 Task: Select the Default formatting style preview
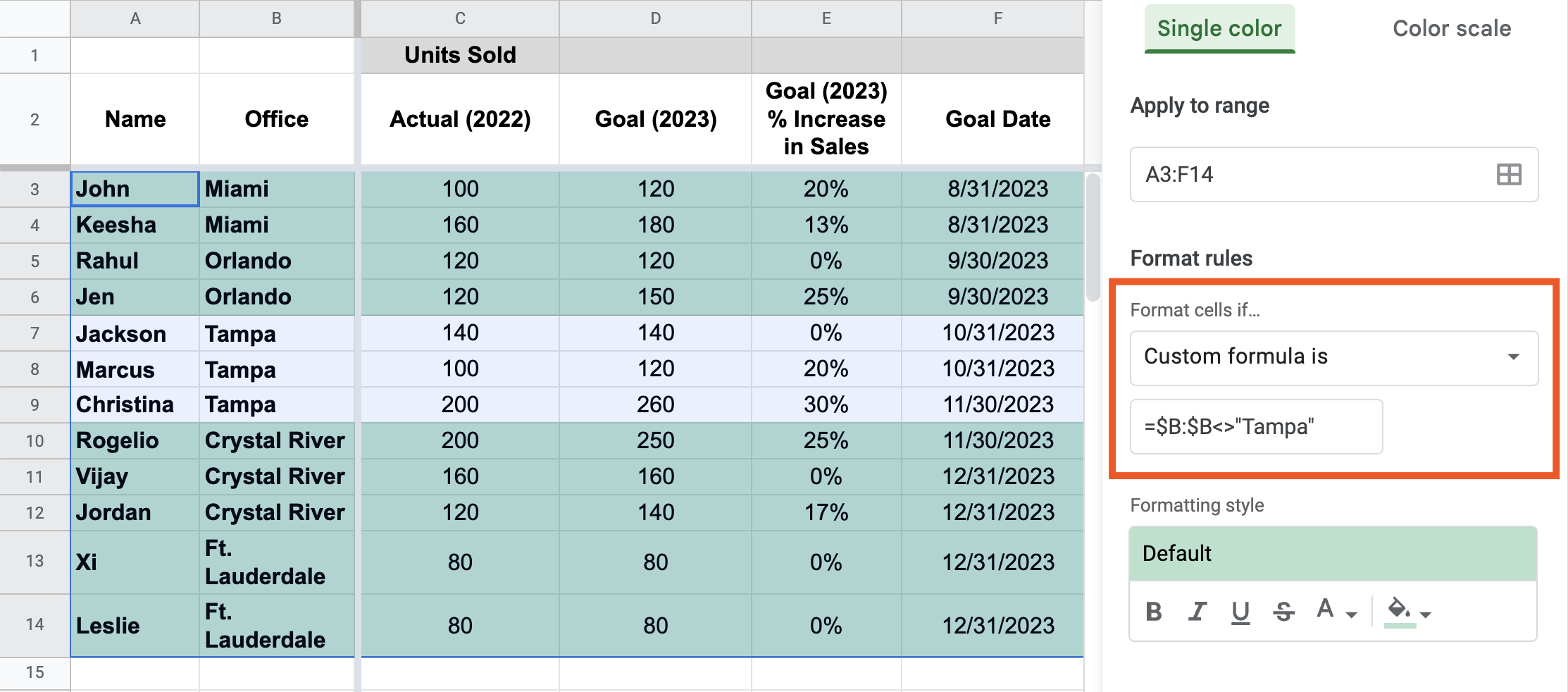point(1333,554)
